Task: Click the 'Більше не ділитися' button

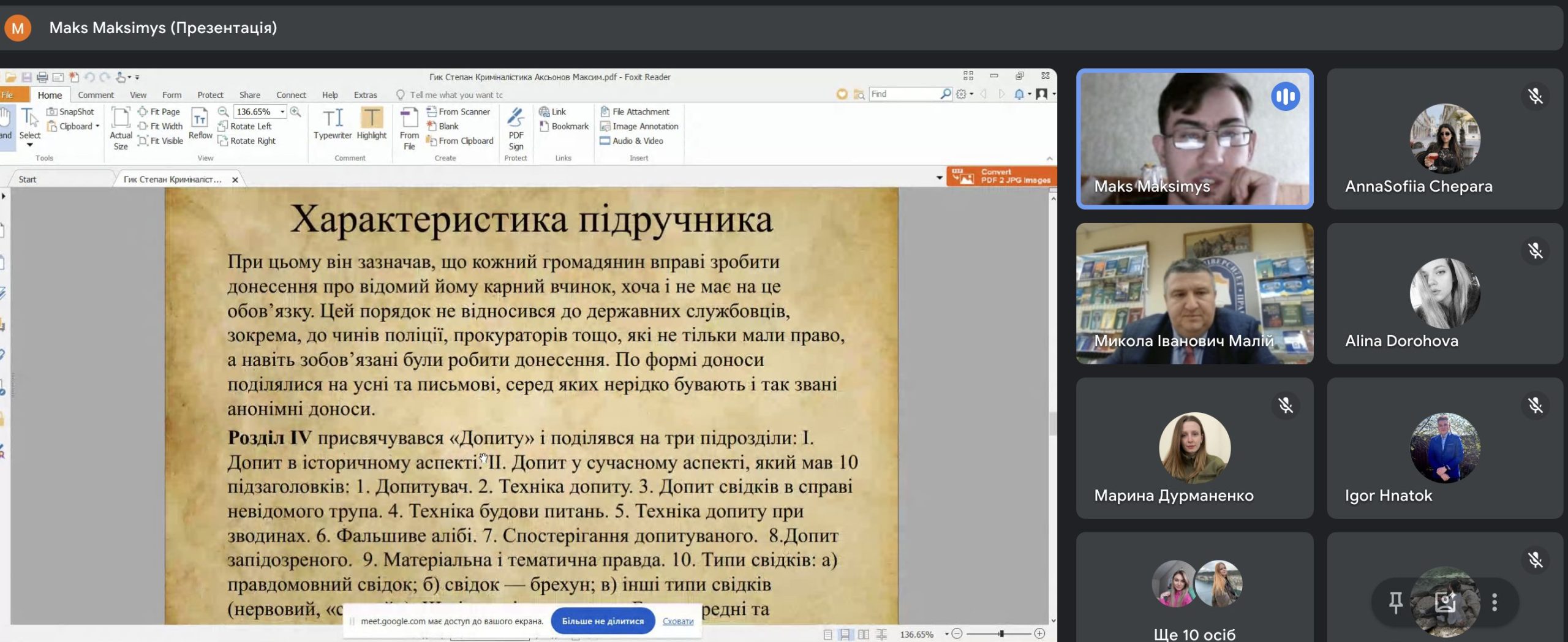Action: (603, 621)
